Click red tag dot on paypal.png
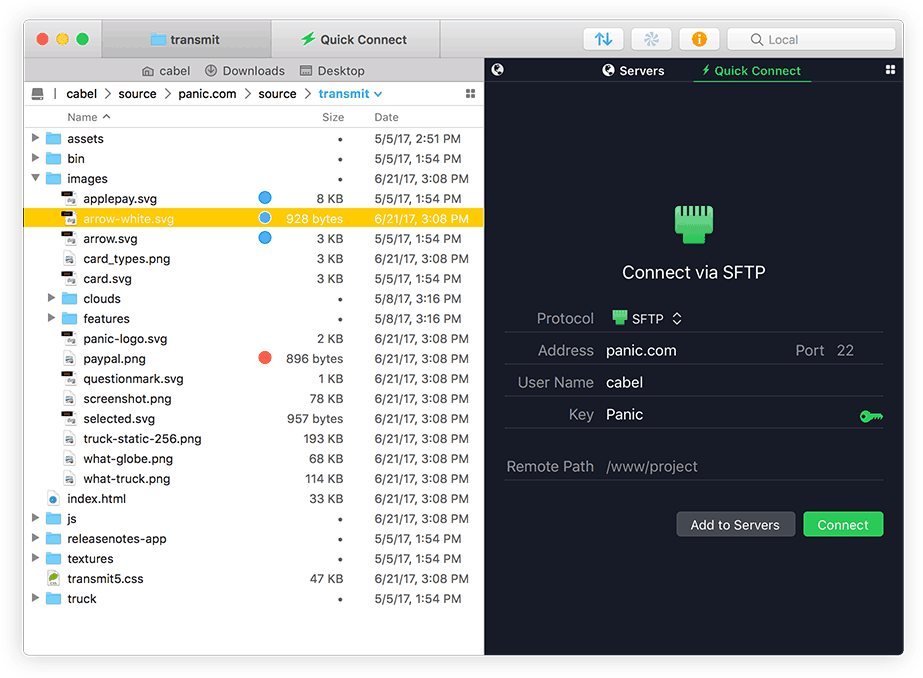 [265, 358]
